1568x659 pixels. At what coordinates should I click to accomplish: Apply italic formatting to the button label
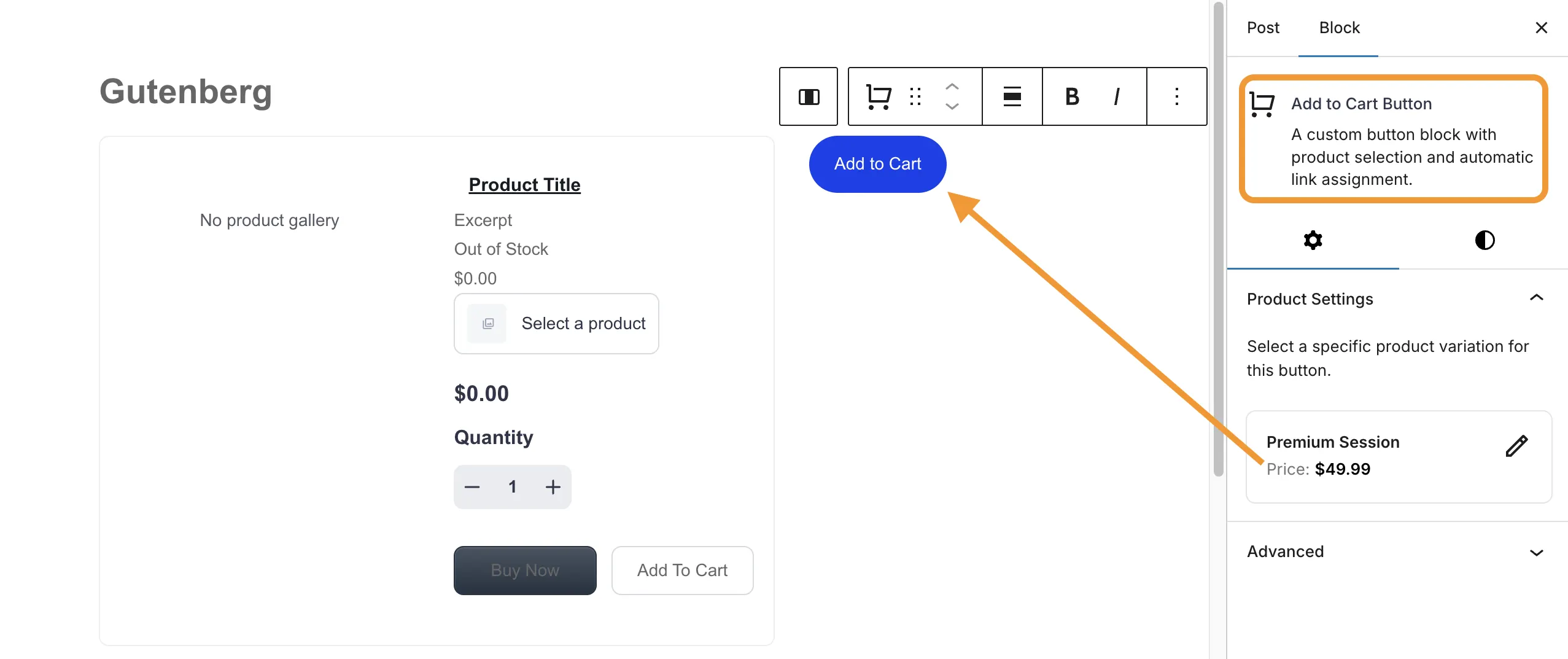1116,96
